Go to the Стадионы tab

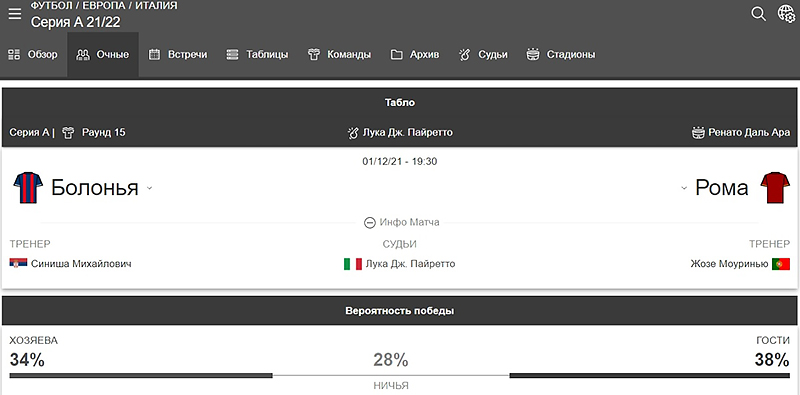[561, 55]
